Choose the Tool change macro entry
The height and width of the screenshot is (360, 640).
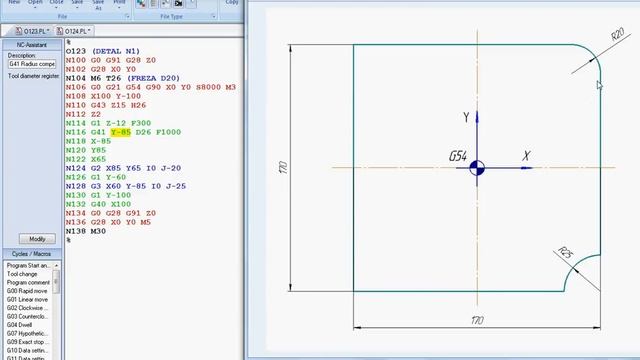pyautogui.click(x=22, y=274)
